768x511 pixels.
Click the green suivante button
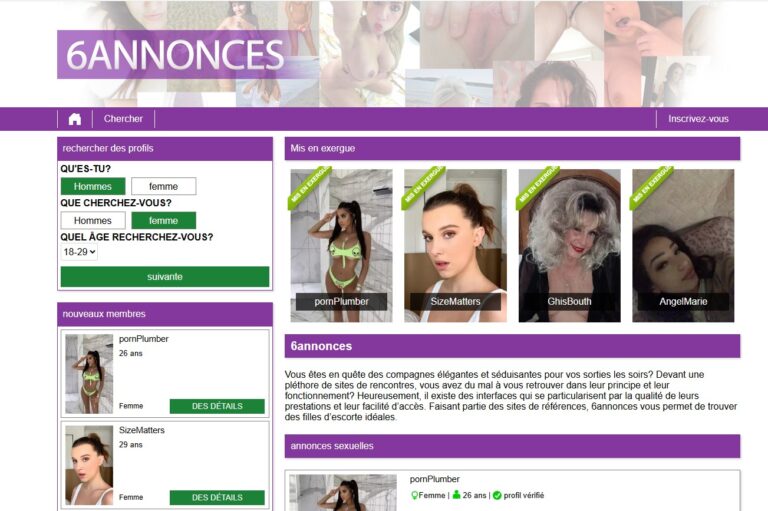click(165, 277)
